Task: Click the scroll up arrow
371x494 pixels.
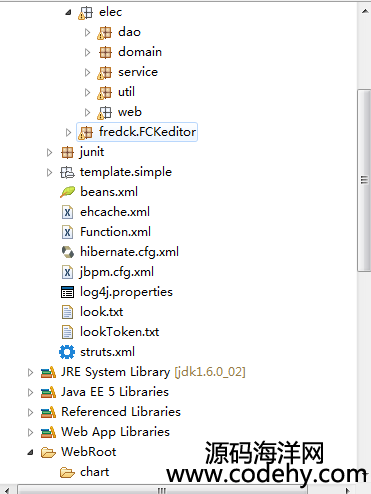Action: [x=364, y=11]
